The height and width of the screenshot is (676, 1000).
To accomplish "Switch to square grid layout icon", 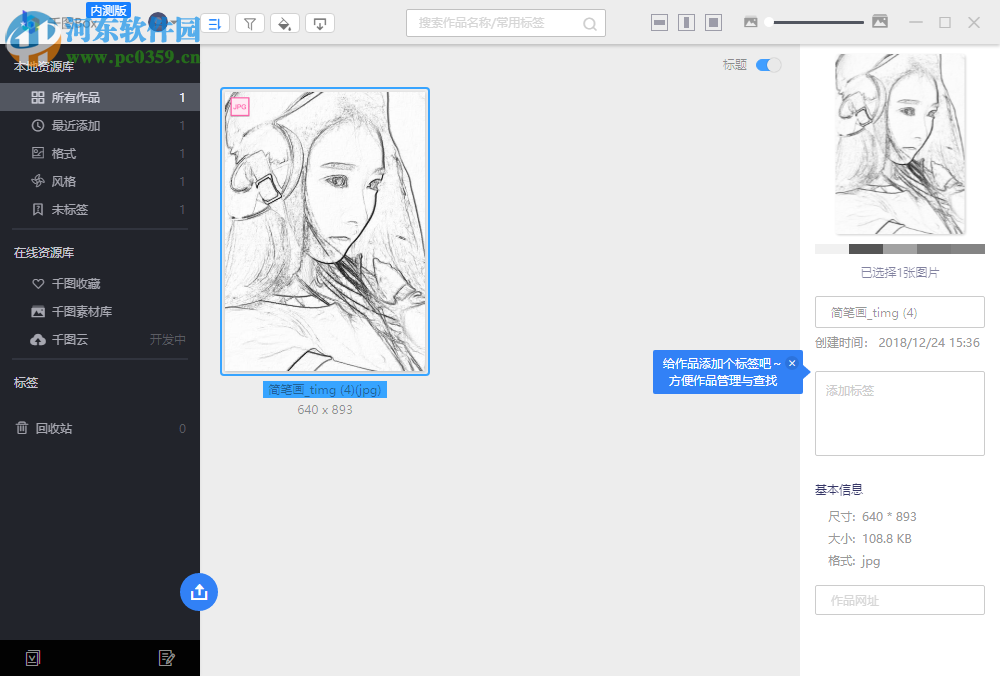I will tap(714, 23).
